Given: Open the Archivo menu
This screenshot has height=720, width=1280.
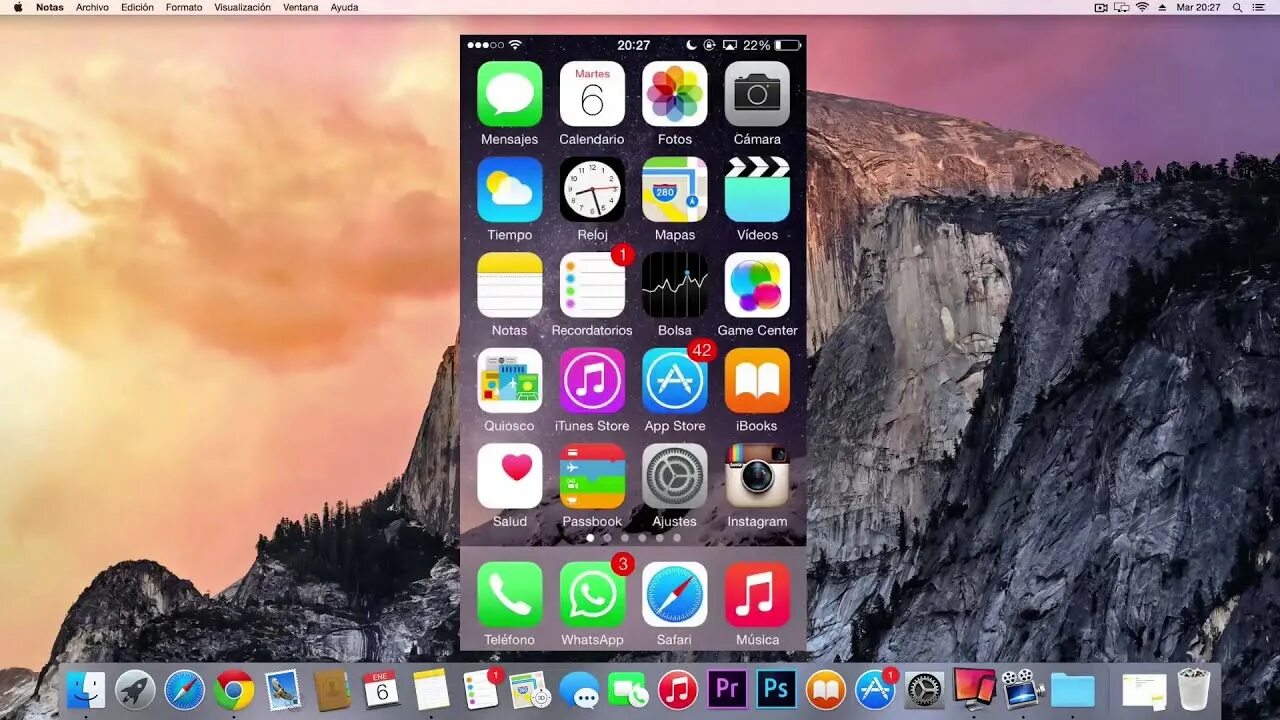Looking at the screenshot, I should 92,7.
